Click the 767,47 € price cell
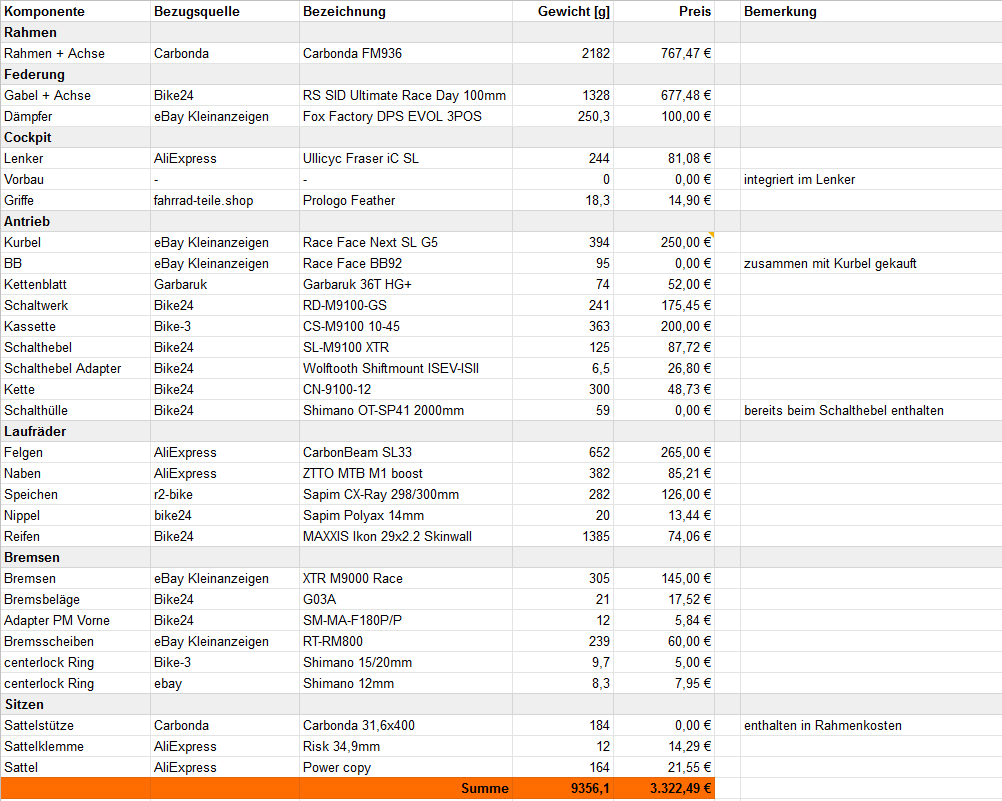 click(x=664, y=54)
